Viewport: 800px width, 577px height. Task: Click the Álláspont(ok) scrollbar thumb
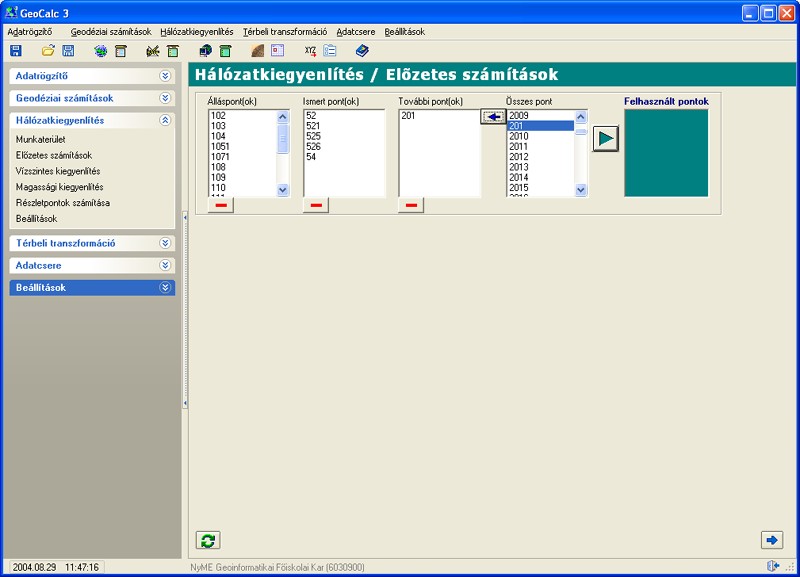tap(283, 138)
